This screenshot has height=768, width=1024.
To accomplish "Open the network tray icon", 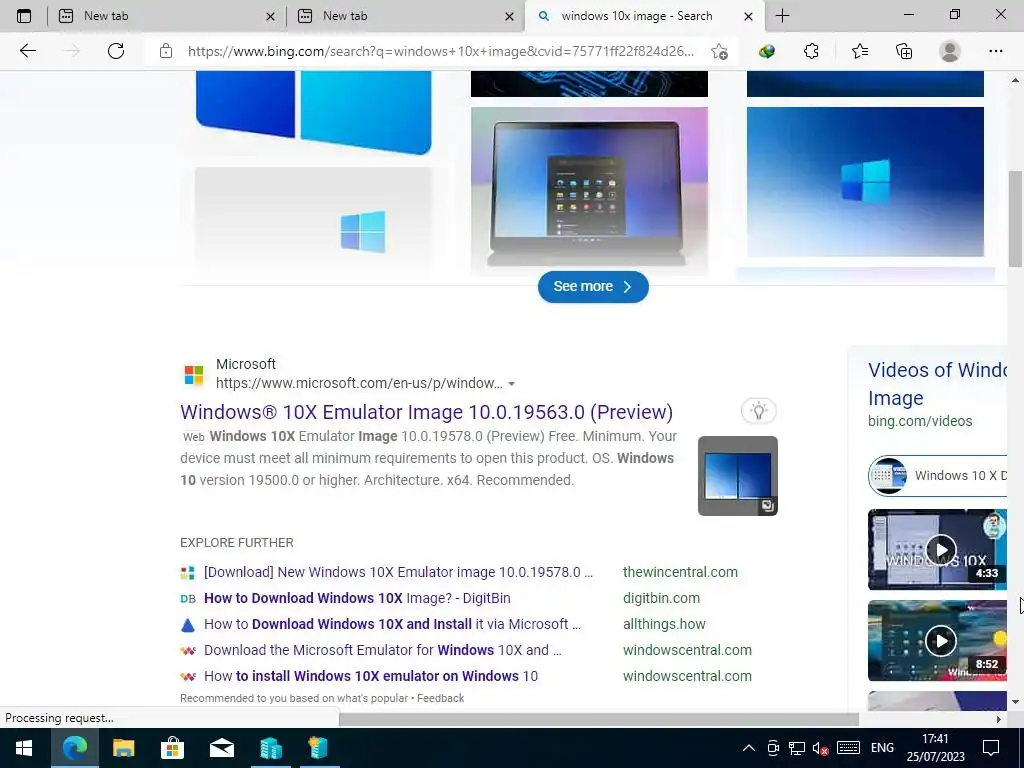I will [797, 748].
